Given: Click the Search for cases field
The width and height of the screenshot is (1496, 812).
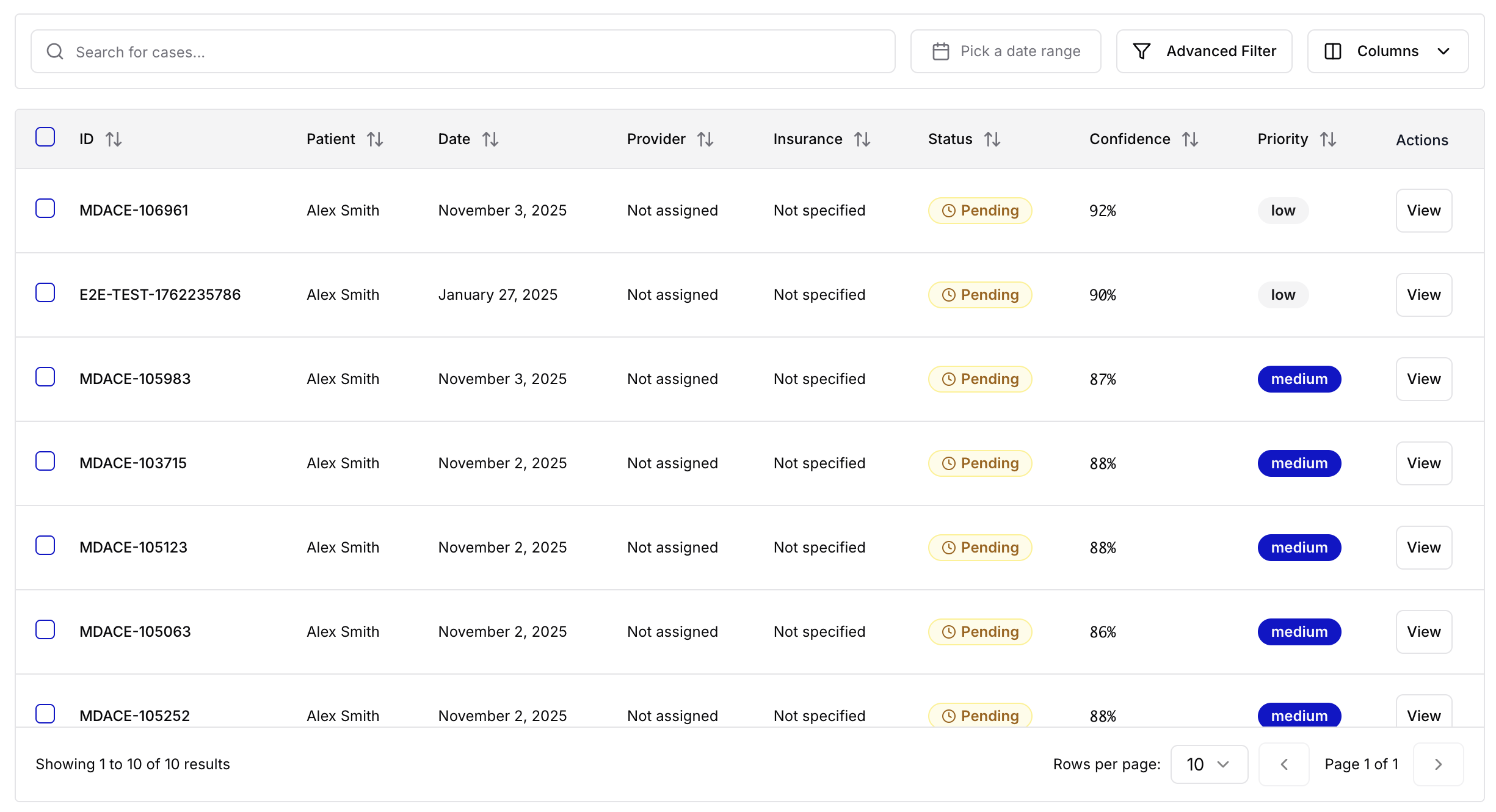Looking at the screenshot, I should coord(463,51).
